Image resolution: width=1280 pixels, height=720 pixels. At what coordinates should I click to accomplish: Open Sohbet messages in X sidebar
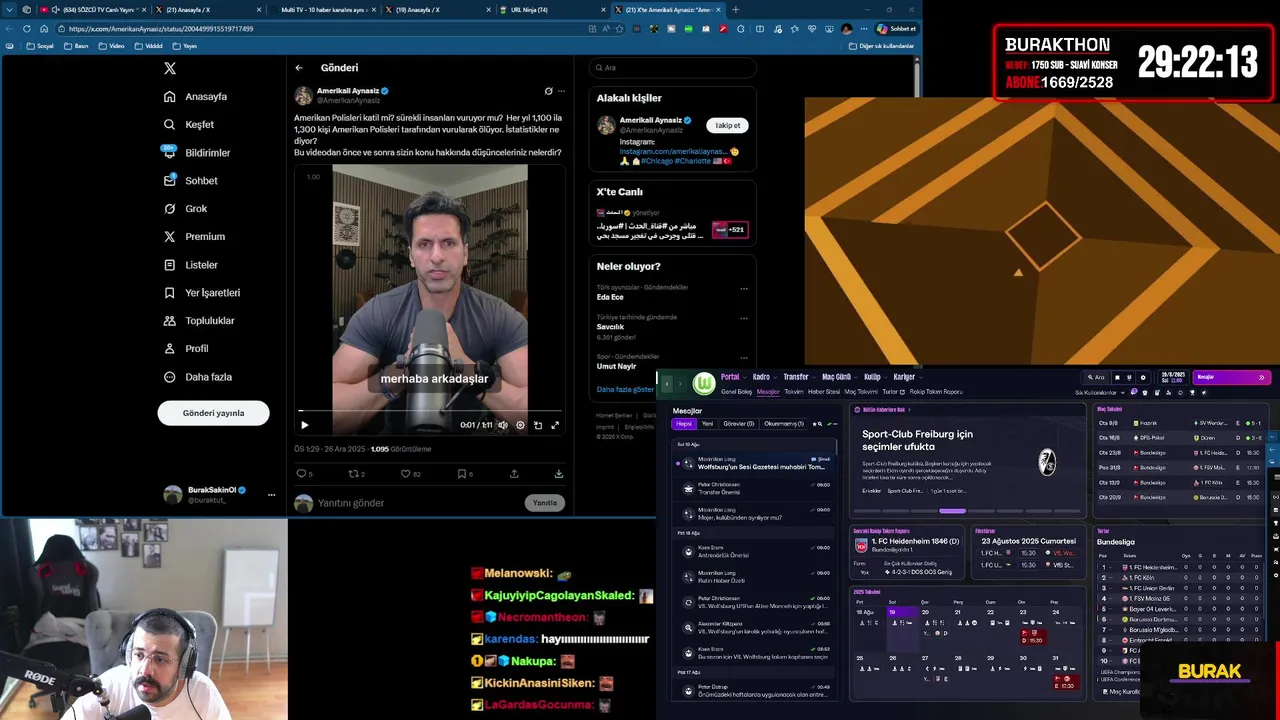[191, 181]
